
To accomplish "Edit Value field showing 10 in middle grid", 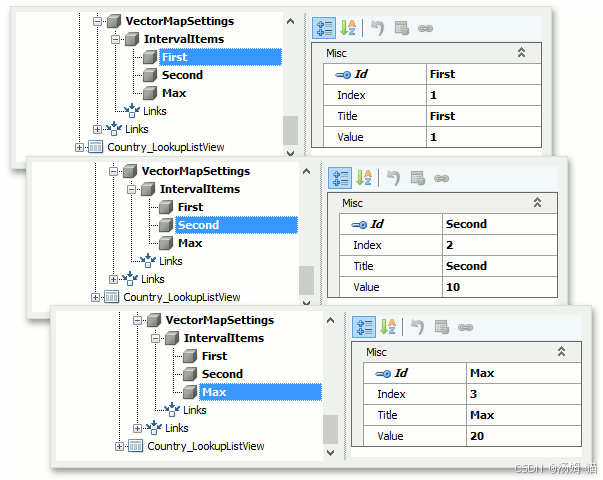I will tap(499, 287).
